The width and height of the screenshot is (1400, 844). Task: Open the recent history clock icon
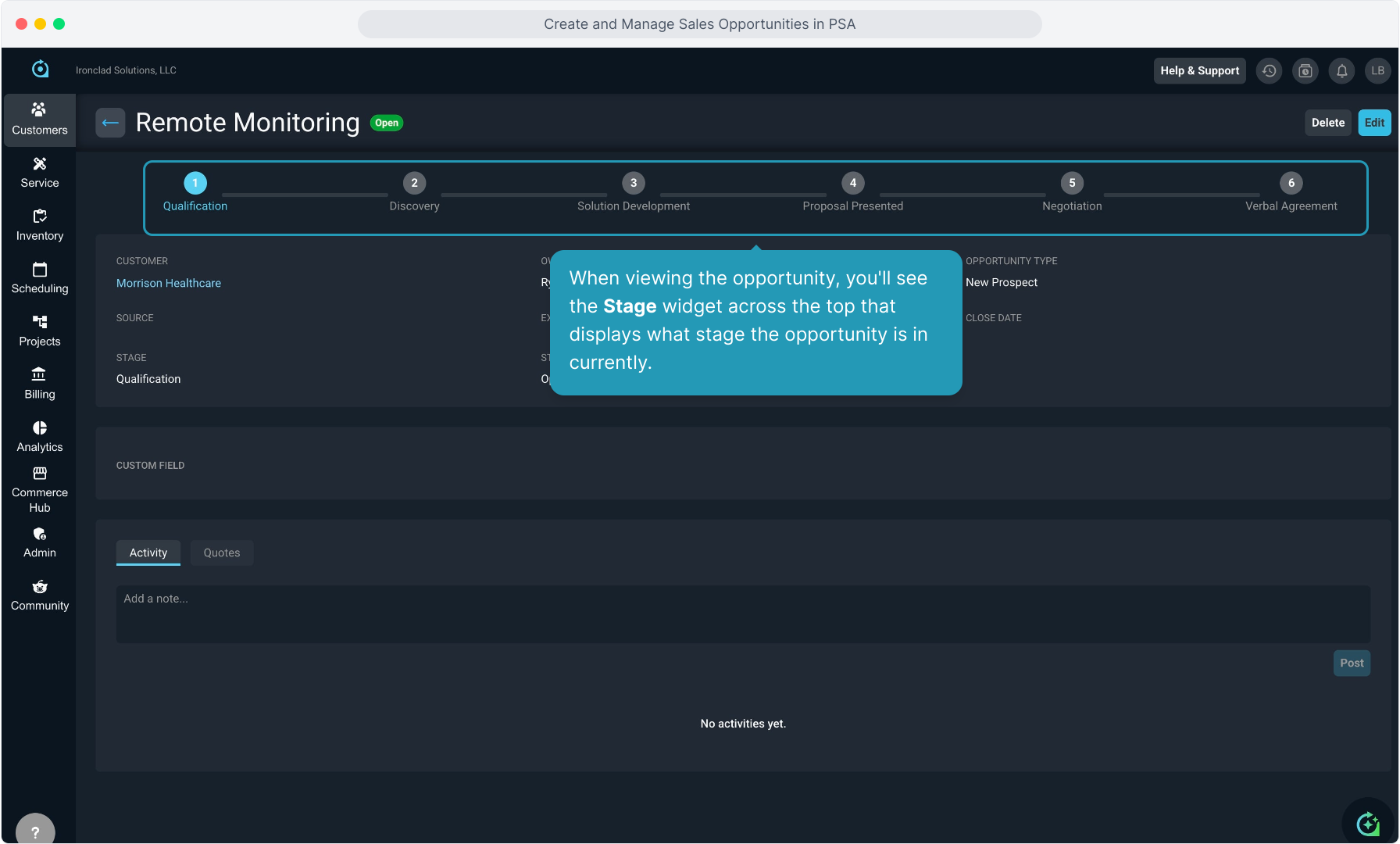pos(1269,70)
